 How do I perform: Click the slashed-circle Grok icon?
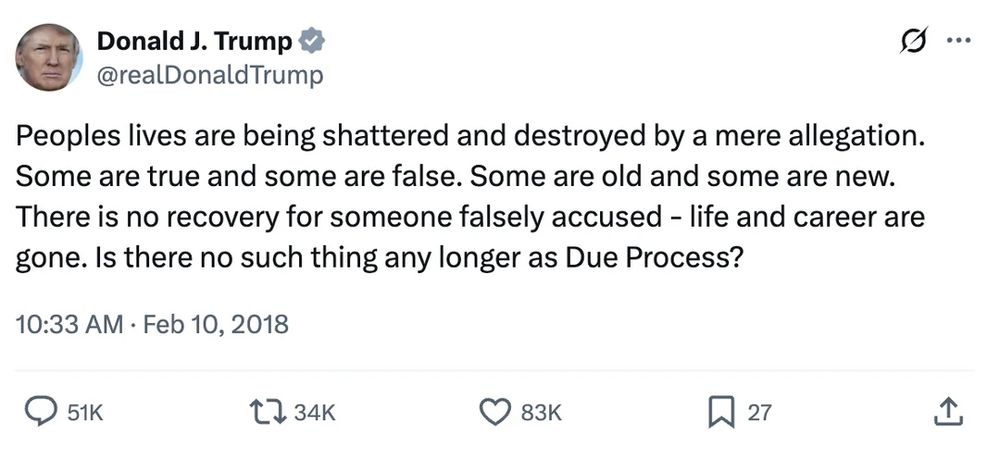[x=913, y=40]
